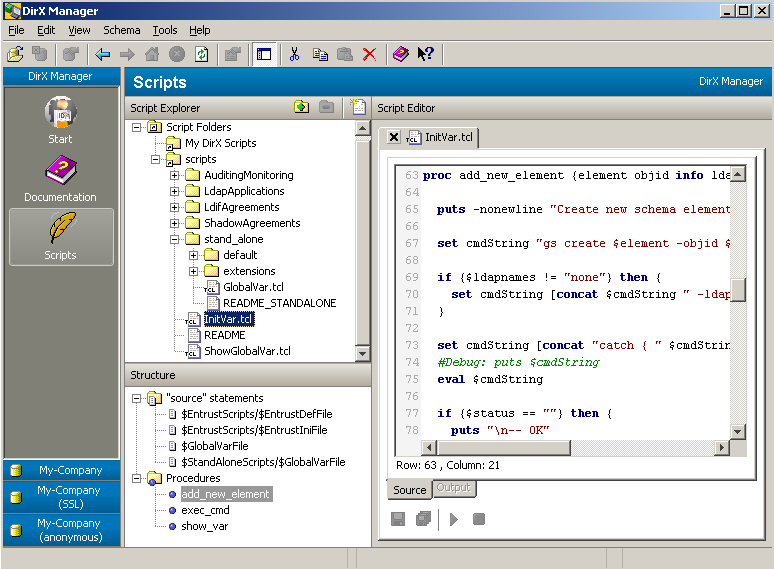
Task: Connect to My-Company (SSL) server
Action: coord(61,497)
